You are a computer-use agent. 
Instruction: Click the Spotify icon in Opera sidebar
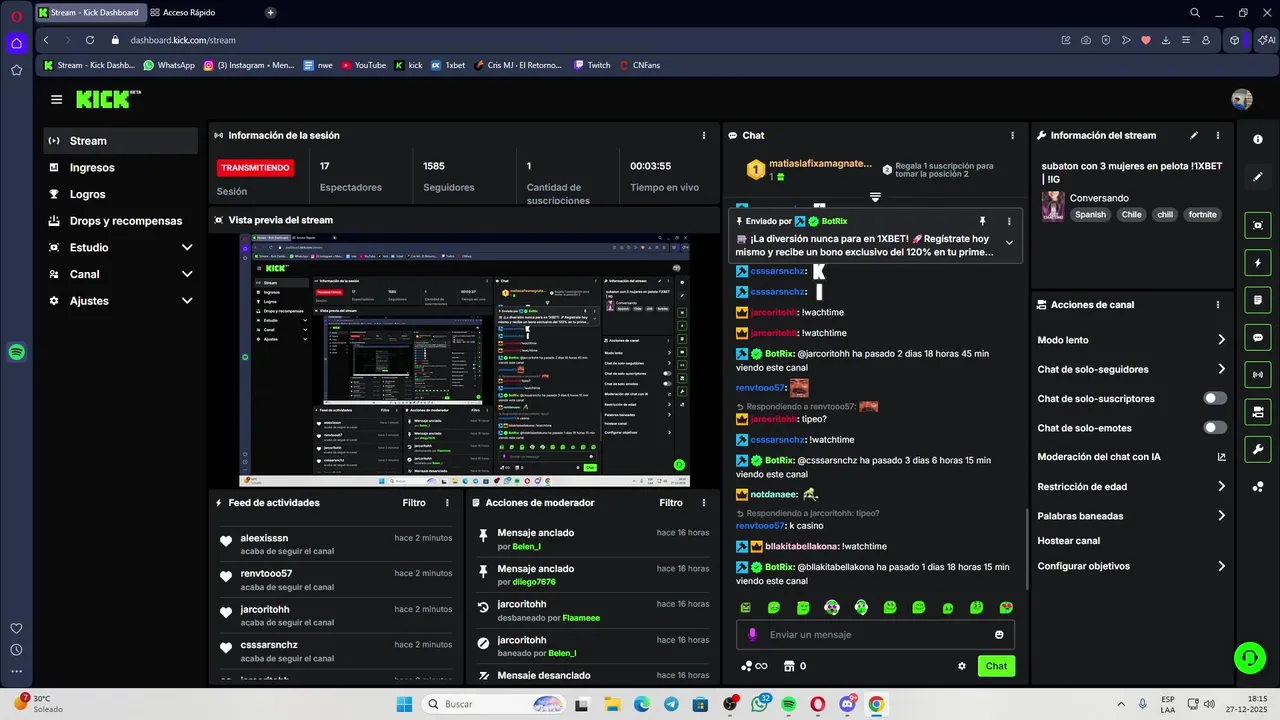tap(16, 352)
